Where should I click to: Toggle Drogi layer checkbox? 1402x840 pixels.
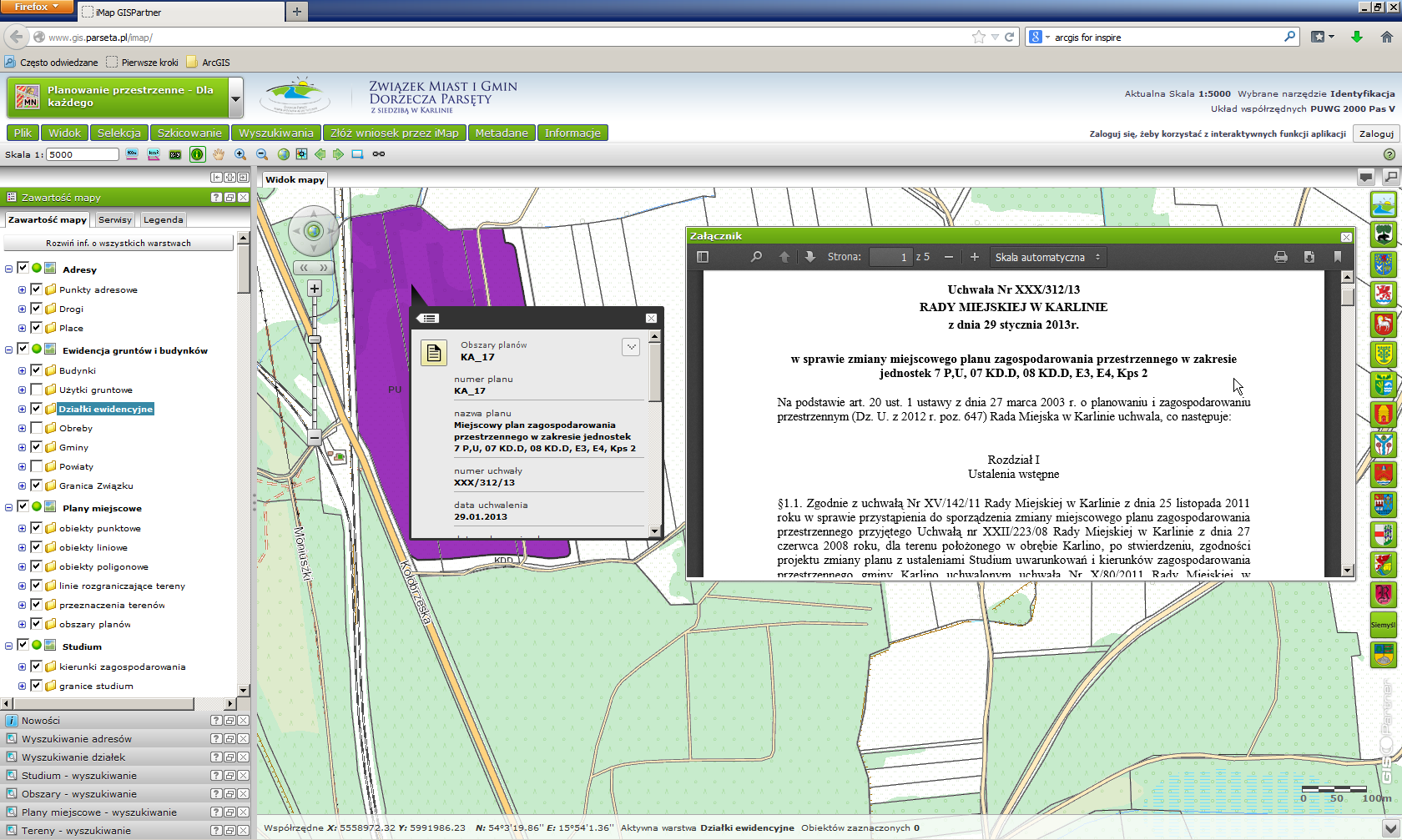36,309
